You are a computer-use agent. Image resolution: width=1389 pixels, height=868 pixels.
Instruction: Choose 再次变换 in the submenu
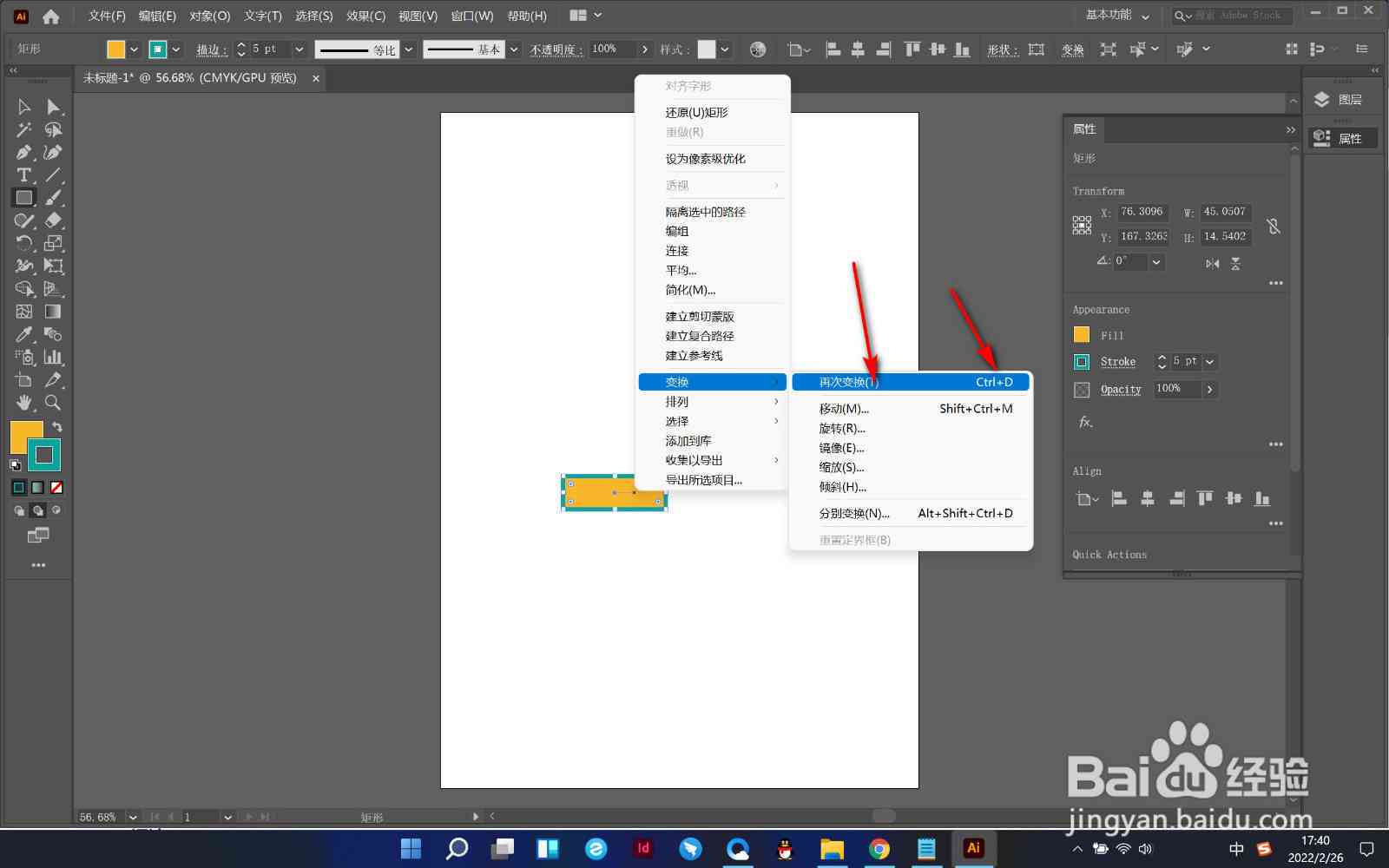tap(911, 382)
